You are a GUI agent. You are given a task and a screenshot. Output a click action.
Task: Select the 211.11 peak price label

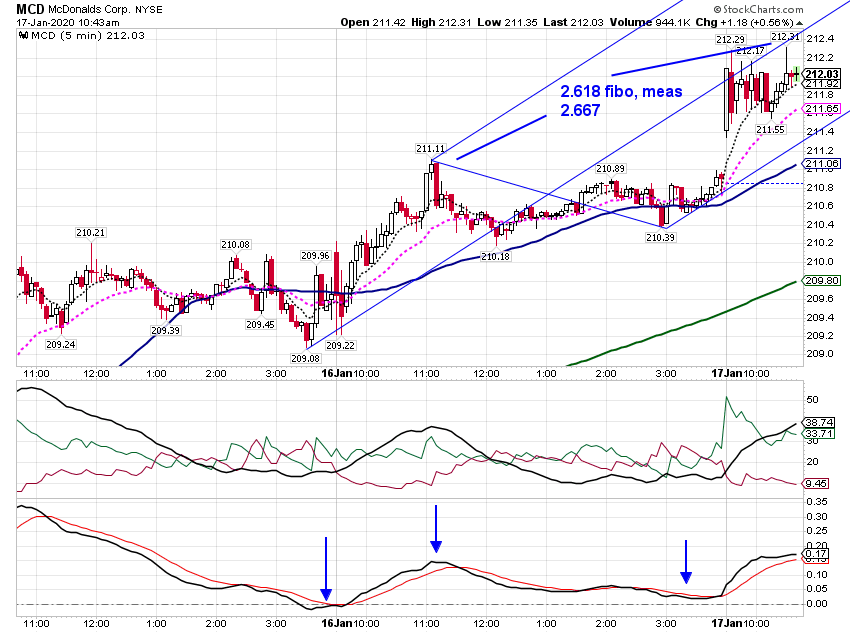431,148
